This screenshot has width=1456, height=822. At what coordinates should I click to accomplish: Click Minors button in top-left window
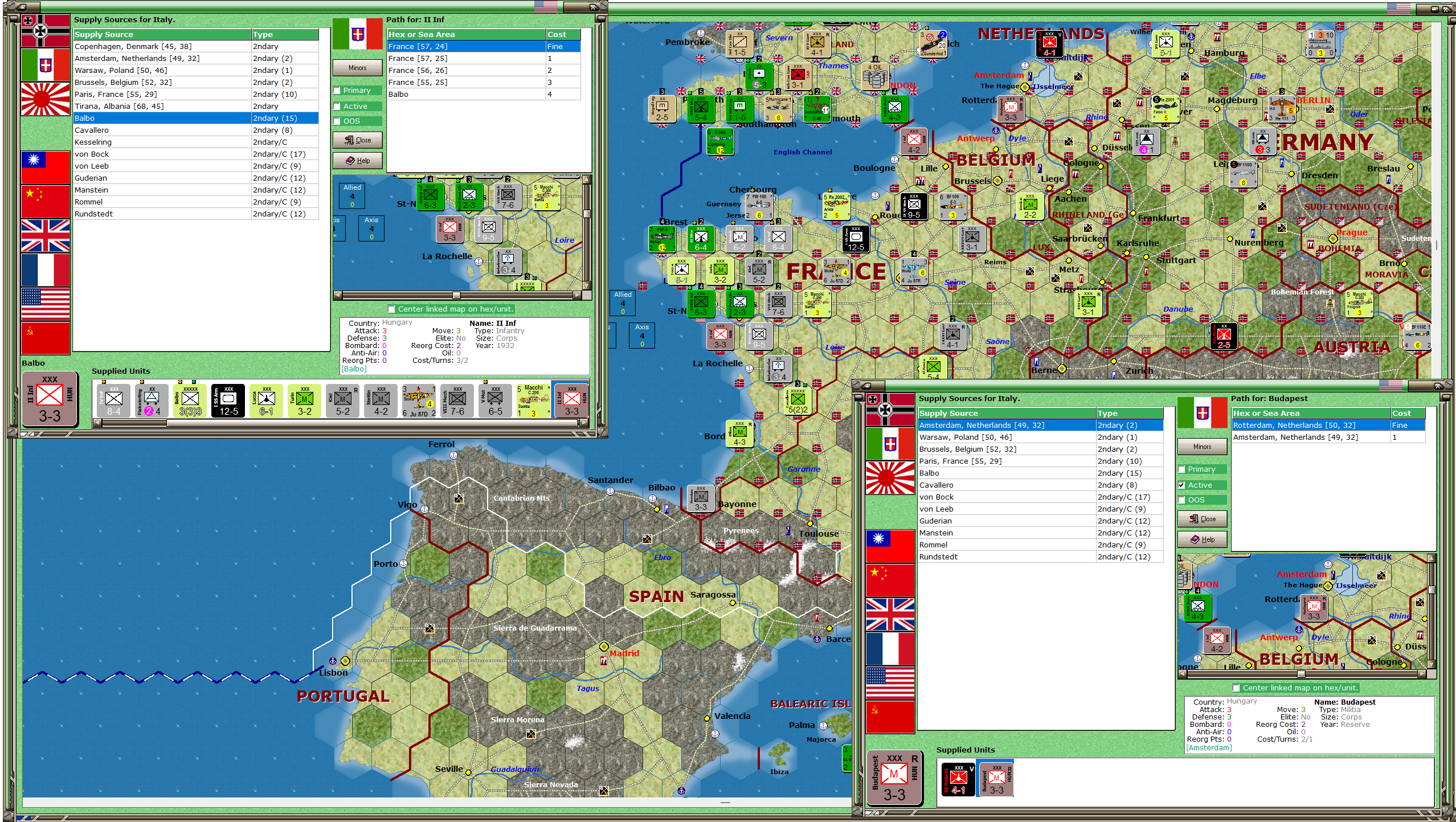358,68
